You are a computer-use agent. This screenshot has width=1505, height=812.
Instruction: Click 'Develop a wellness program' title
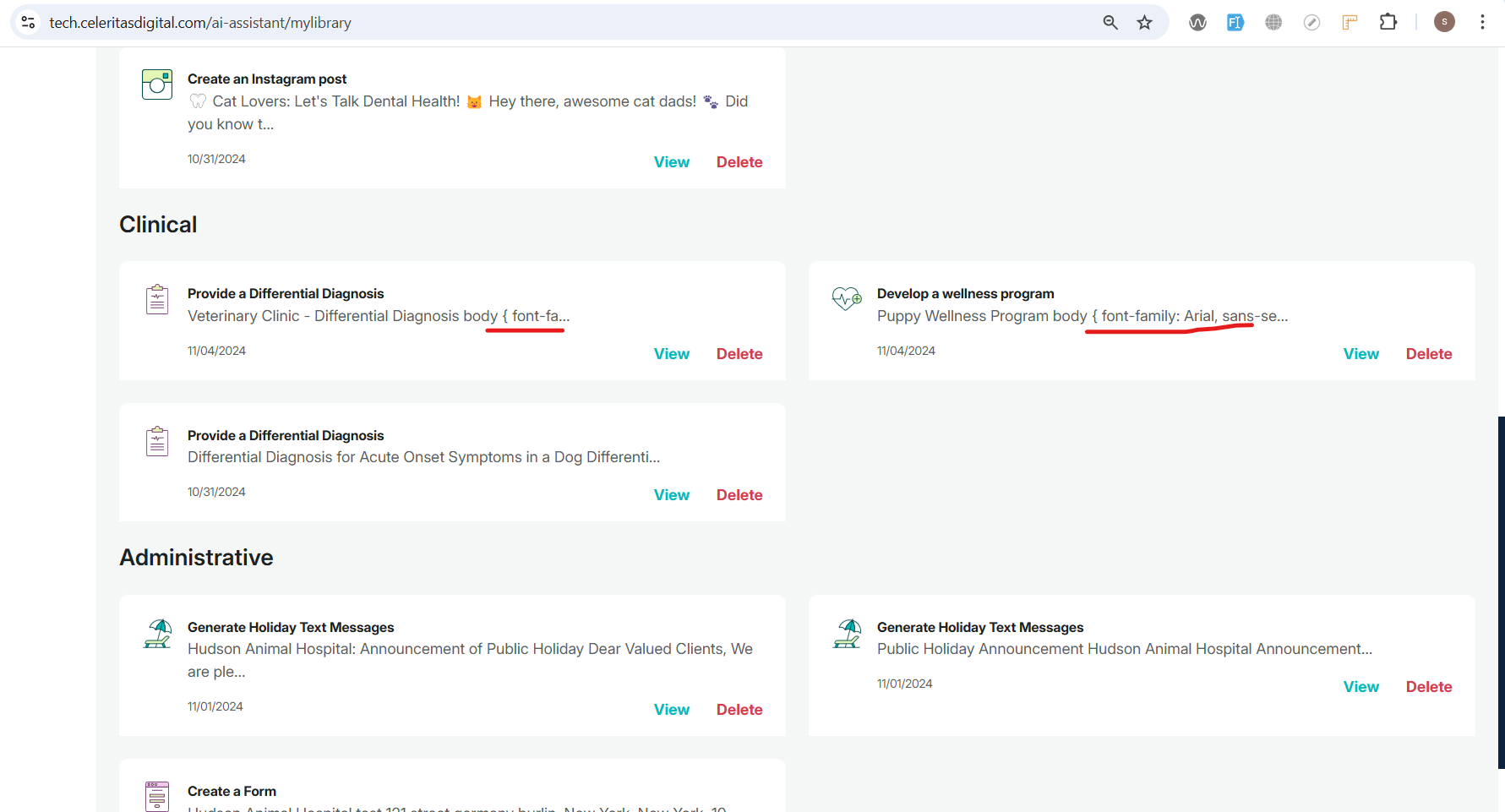pos(965,293)
